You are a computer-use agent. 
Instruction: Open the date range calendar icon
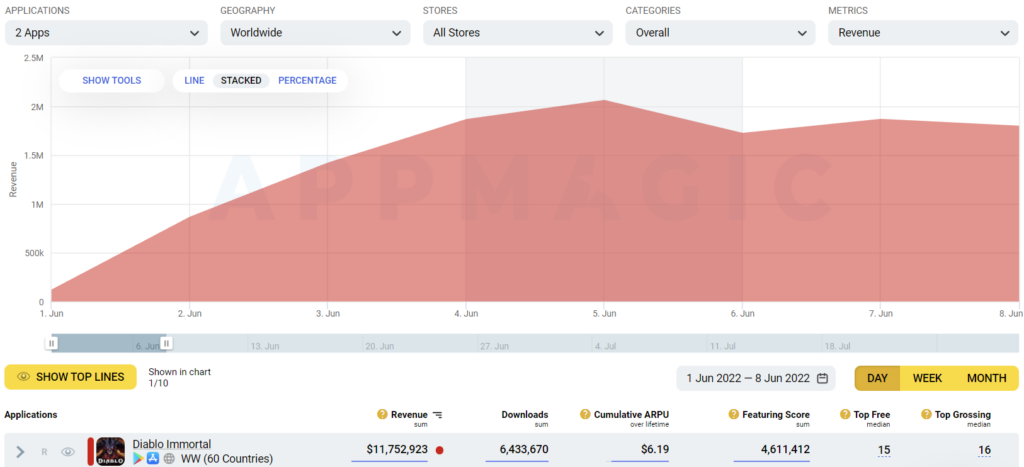822,378
